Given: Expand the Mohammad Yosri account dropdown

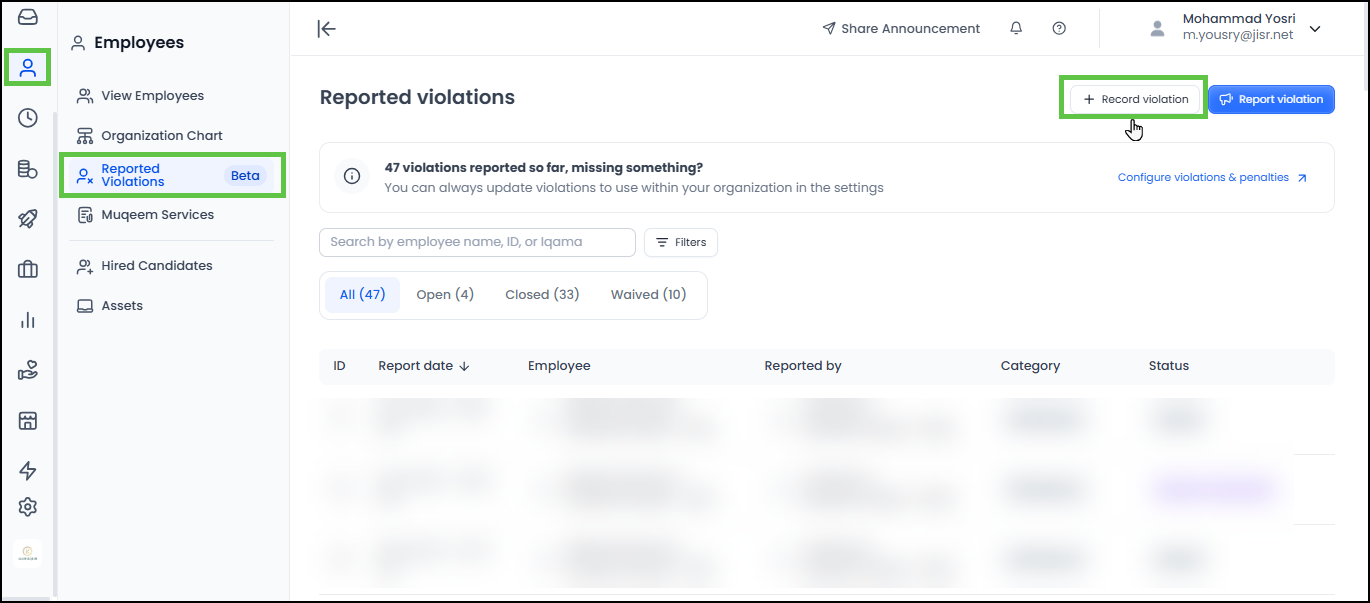Looking at the screenshot, I should click(x=1315, y=29).
